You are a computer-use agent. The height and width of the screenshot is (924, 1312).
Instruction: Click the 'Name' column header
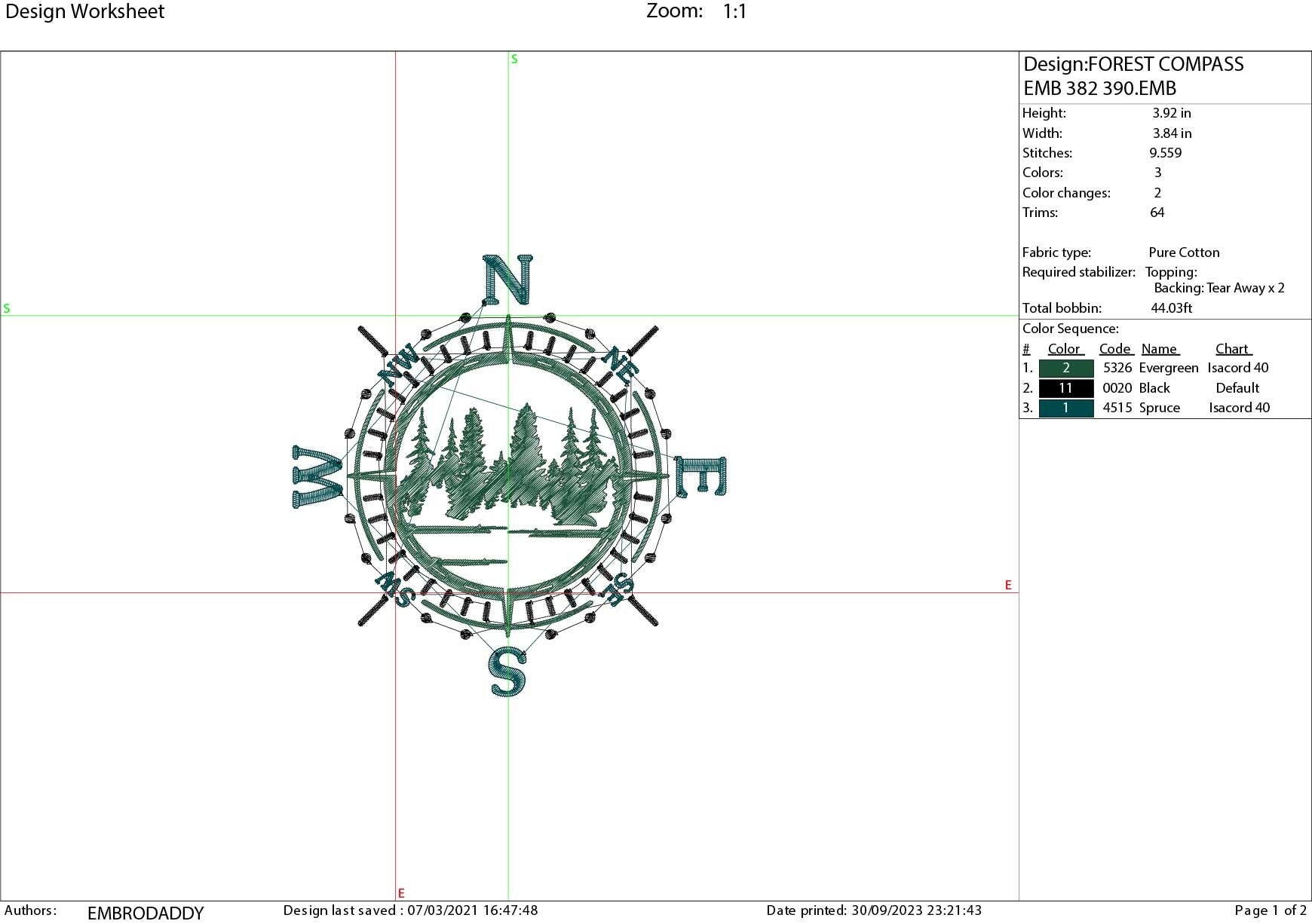[x=1160, y=349]
